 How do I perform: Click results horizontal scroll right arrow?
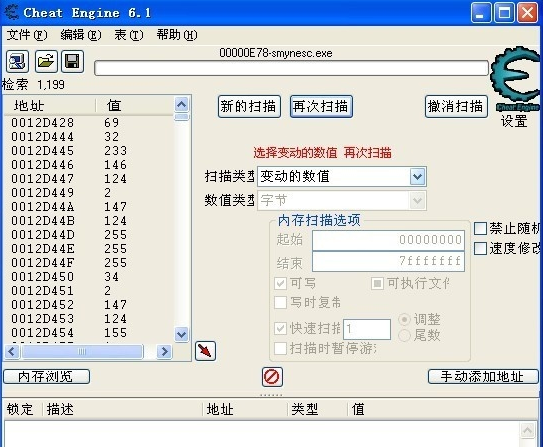coord(164,352)
